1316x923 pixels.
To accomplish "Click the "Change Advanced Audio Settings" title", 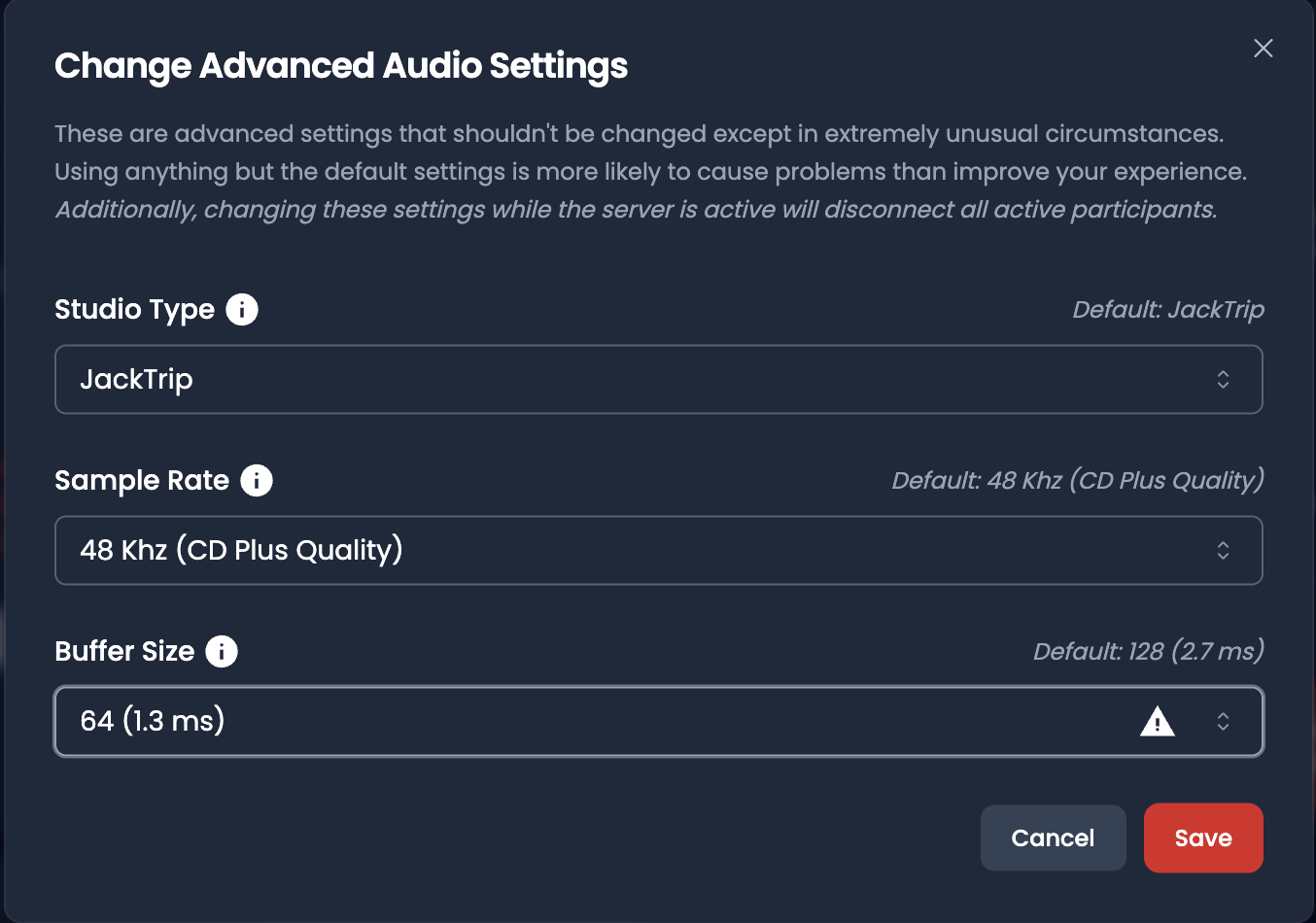I will [341, 66].
